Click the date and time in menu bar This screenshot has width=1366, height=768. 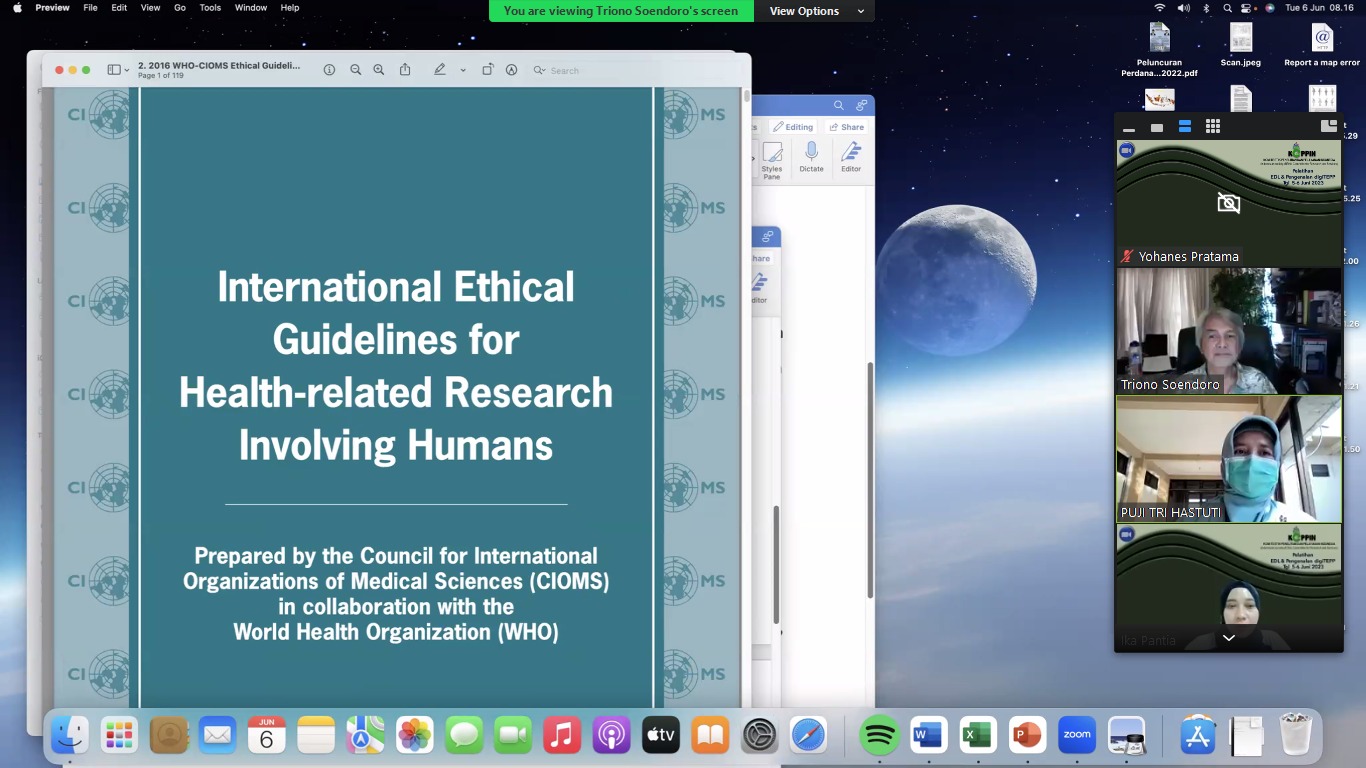[1320, 8]
